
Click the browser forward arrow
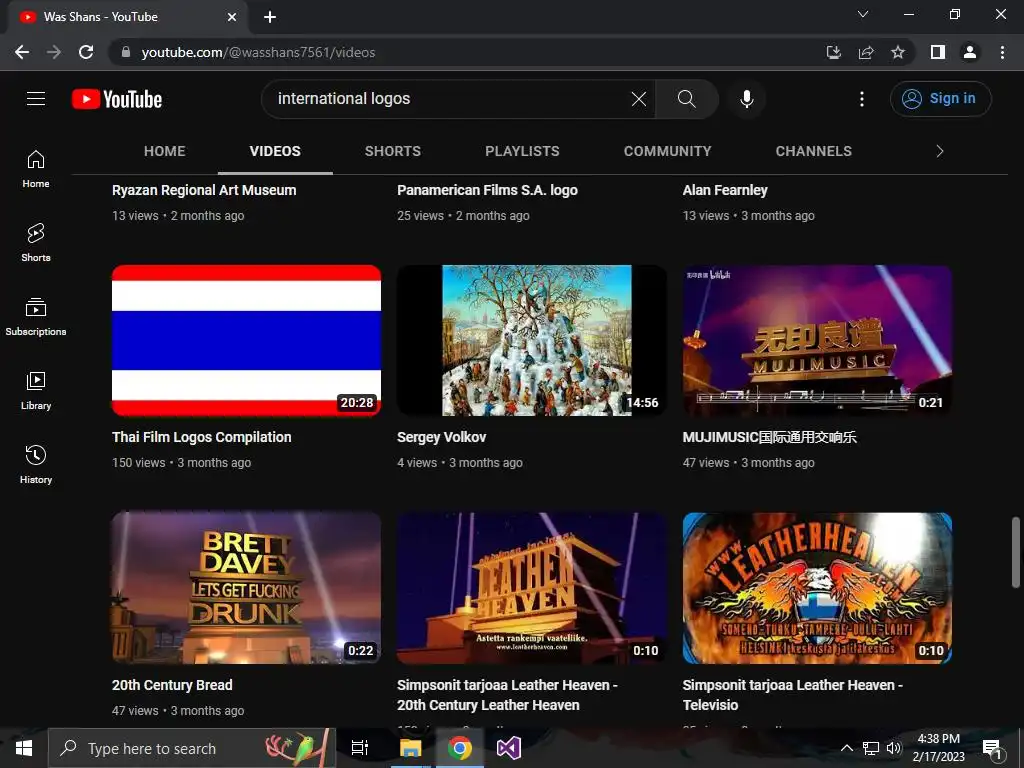[x=54, y=52]
